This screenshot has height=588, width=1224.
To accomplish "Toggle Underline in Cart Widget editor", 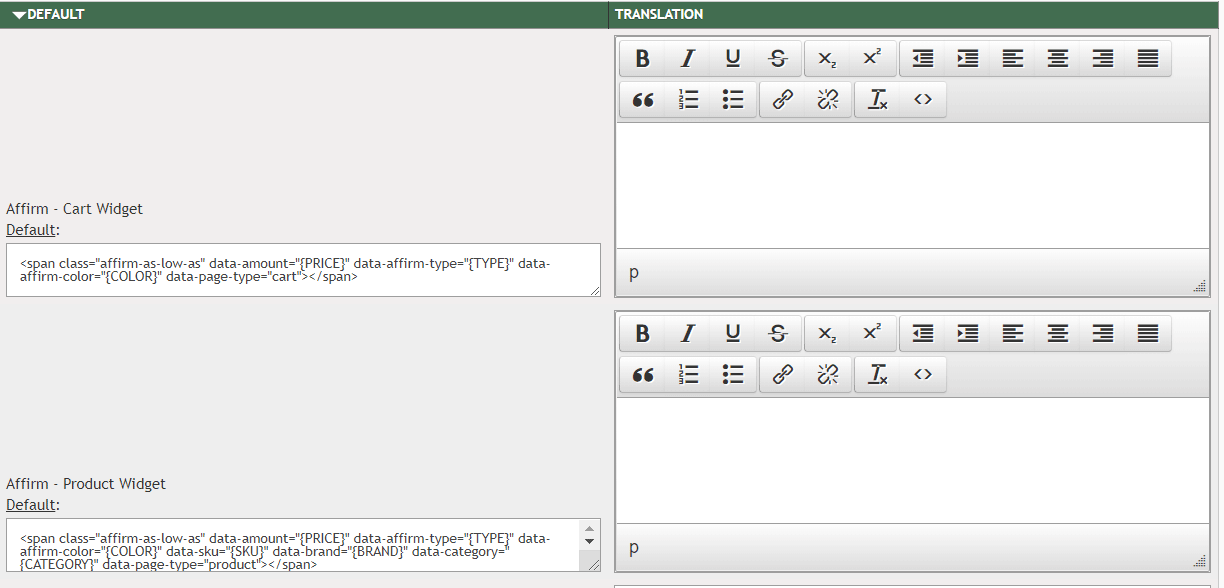I will pos(733,59).
